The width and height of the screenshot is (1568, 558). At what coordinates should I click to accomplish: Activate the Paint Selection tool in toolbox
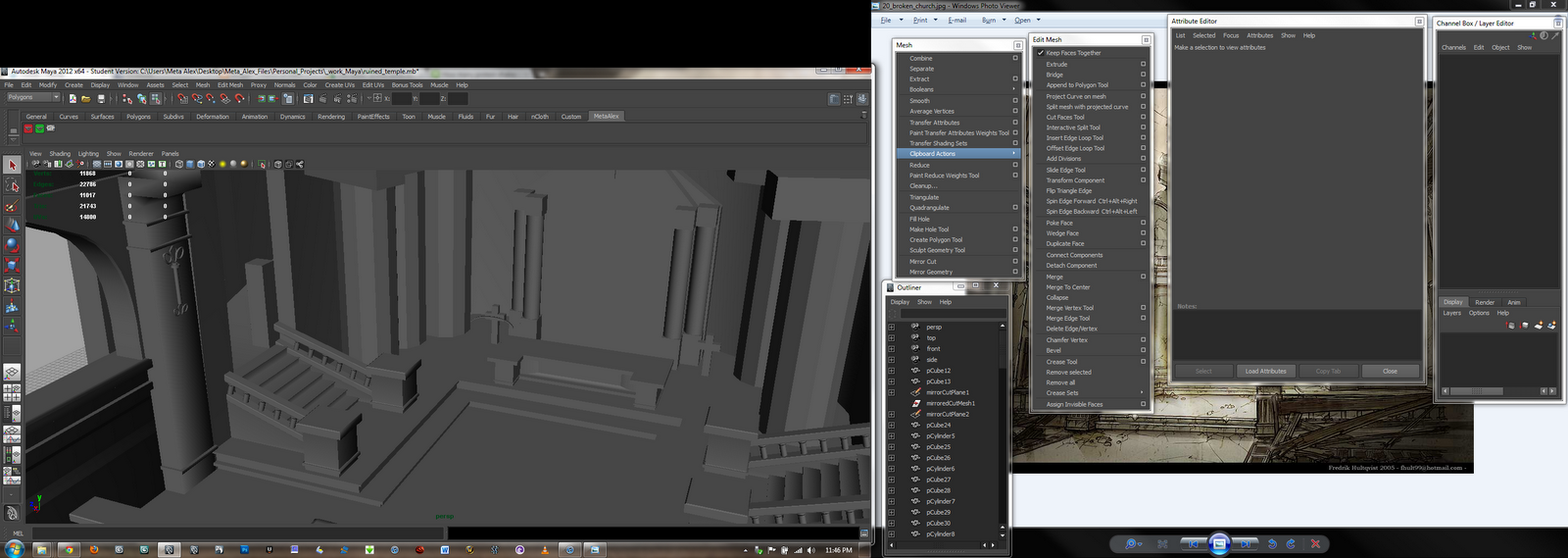pyautogui.click(x=12, y=206)
